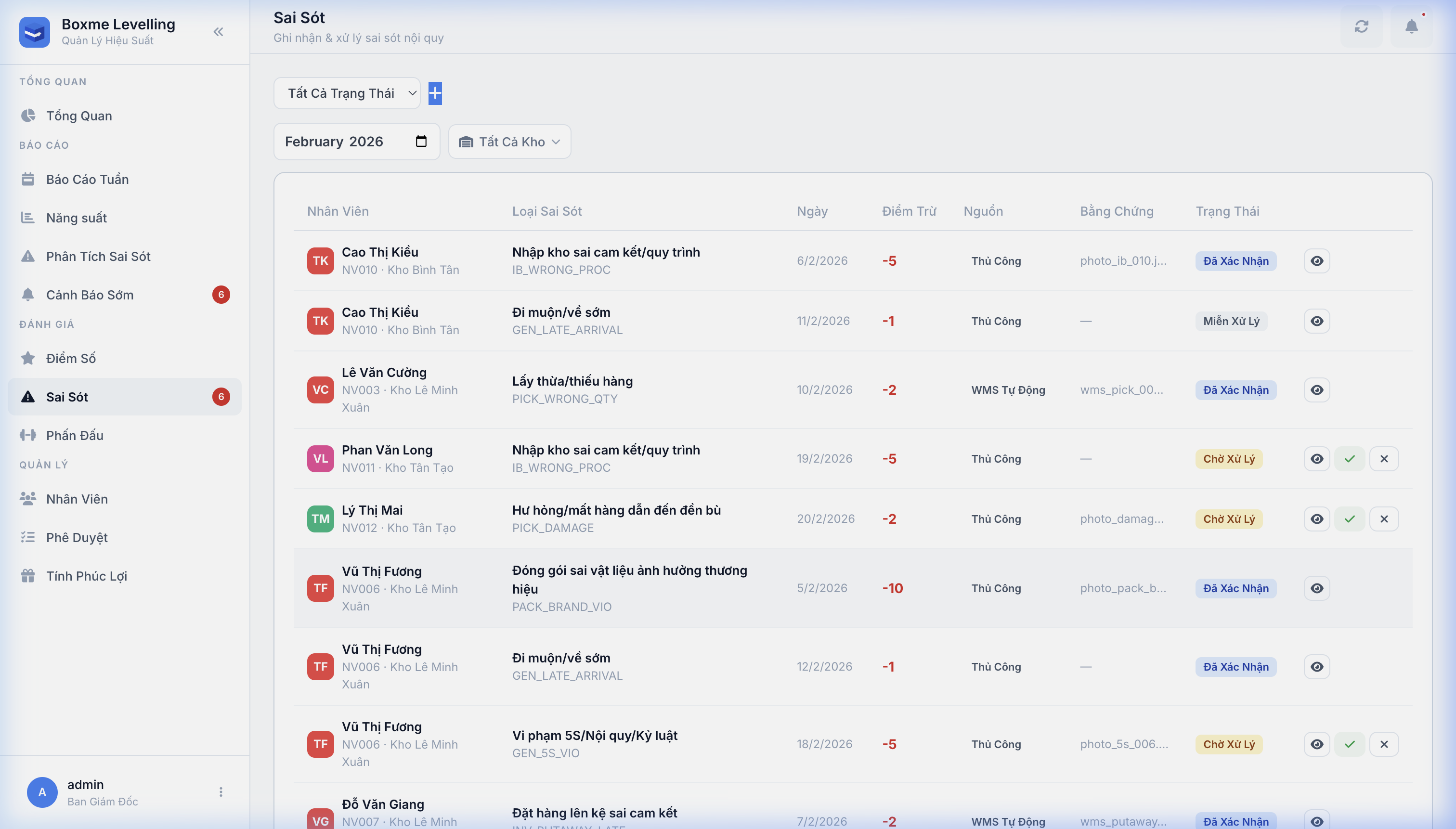The height and width of the screenshot is (829, 1456).
Task: Navigate to Tính Phúc Lợi
Action: [x=87, y=576]
